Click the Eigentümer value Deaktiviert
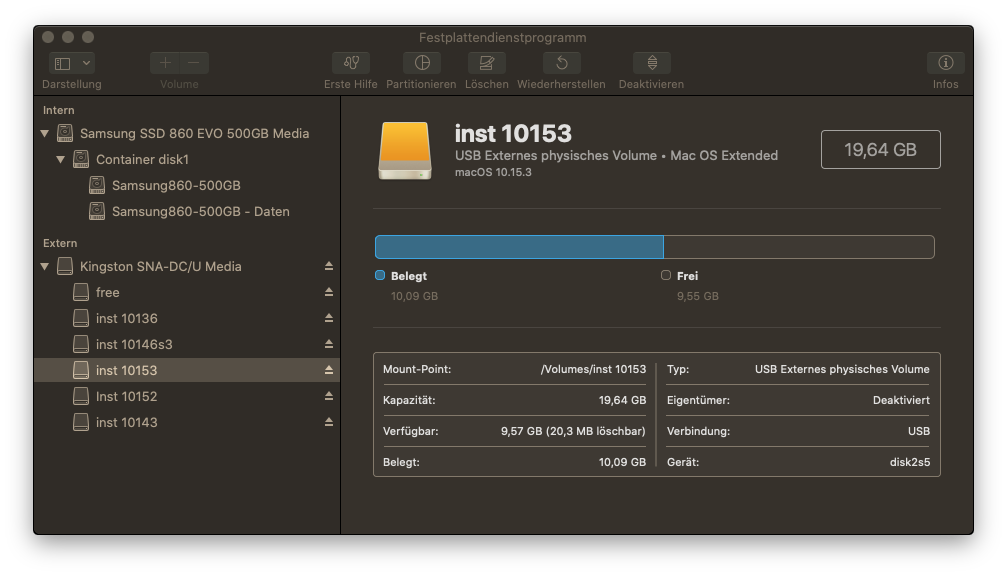The height and width of the screenshot is (576, 1007). pos(901,400)
